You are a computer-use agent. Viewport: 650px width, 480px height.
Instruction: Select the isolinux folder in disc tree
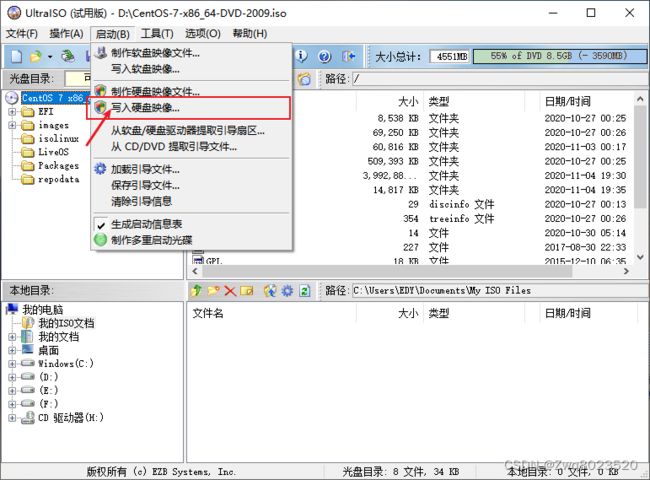tap(58, 138)
